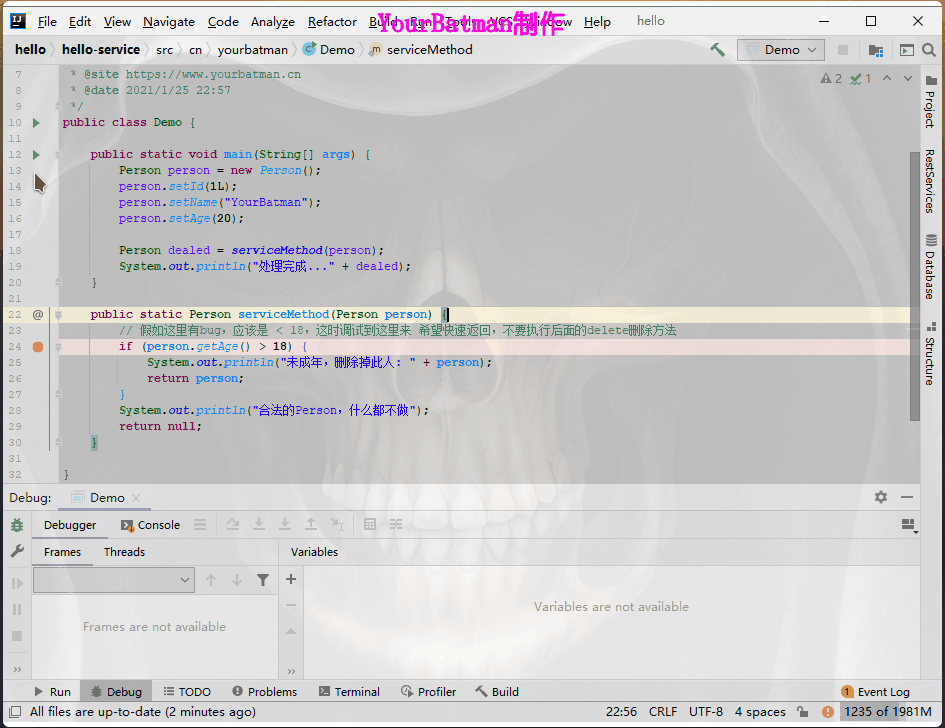Toggle read-only lock icon in status bar
The height and width of the screenshot is (728, 945).
tap(803, 712)
